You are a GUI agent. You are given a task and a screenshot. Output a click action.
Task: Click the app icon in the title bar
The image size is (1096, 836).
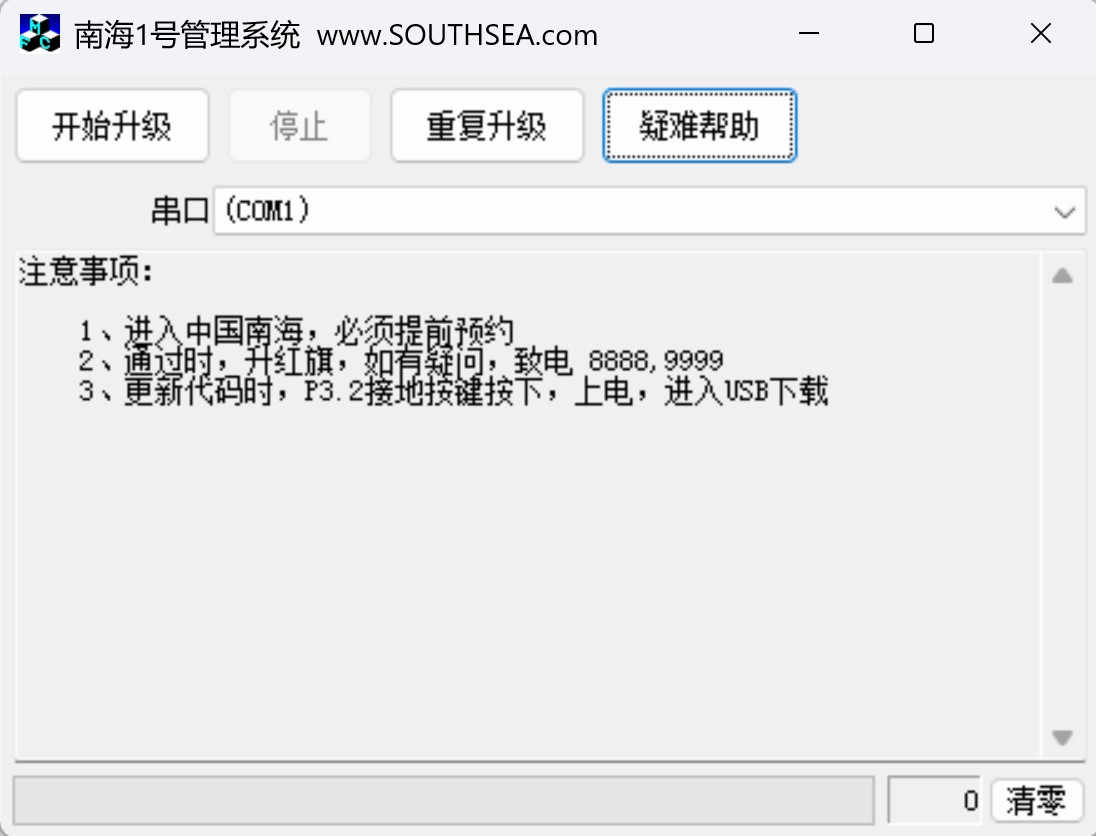pyautogui.click(x=40, y=34)
